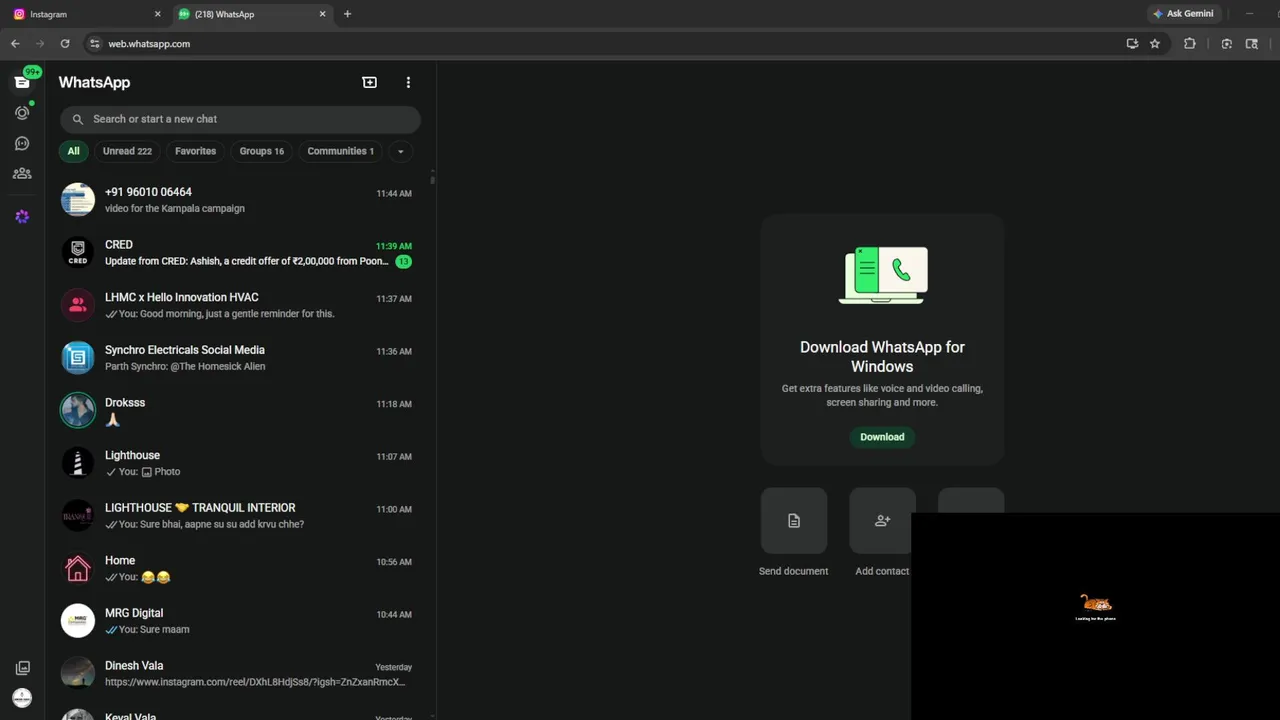Select the Groups 16 filter
This screenshot has width=1280, height=720.
tap(261, 151)
